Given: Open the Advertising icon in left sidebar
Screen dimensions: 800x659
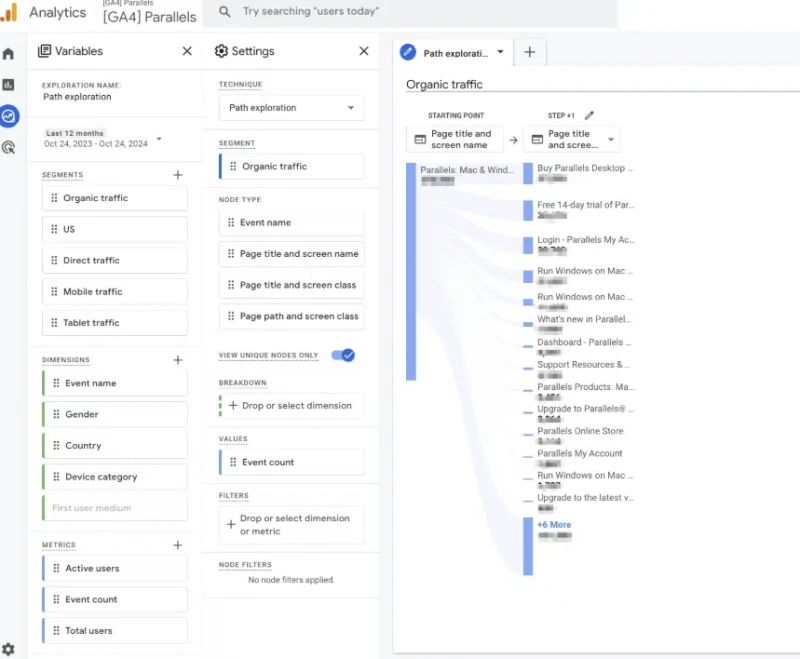Looking at the screenshot, I should click(x=8, y=148).
